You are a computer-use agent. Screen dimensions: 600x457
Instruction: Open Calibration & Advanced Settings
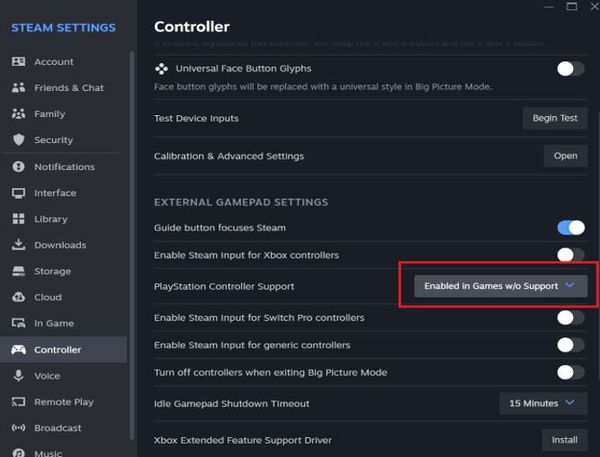click(565, 156)
